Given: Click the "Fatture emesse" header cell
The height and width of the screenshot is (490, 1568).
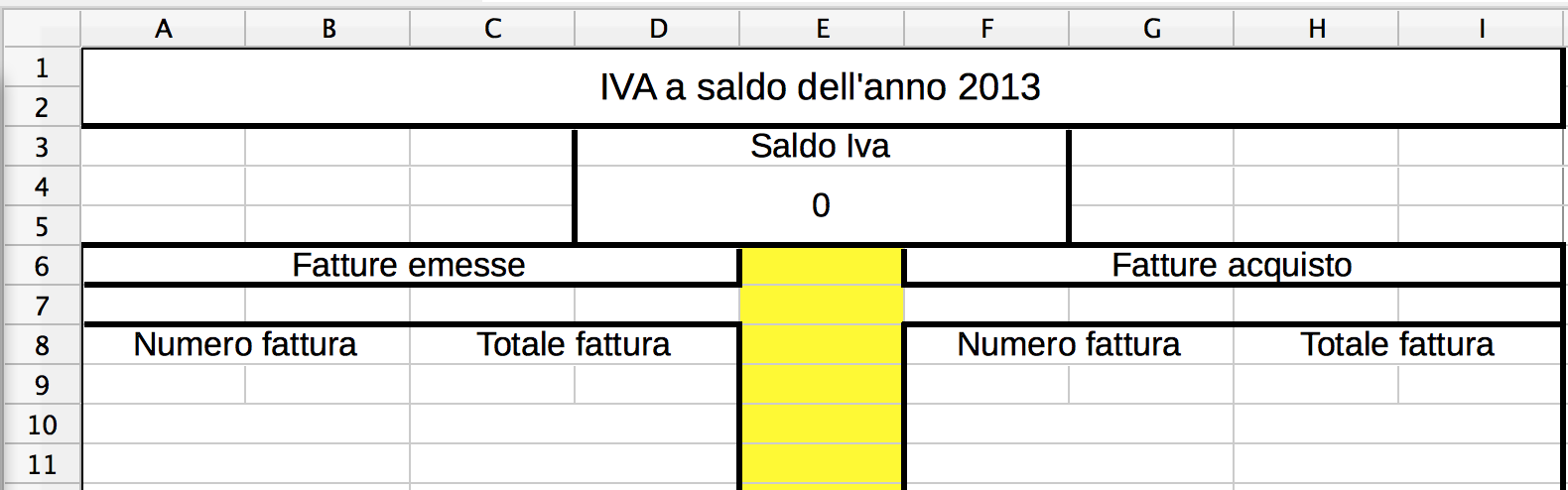Looking at the screenshot, I should [409, 266].
